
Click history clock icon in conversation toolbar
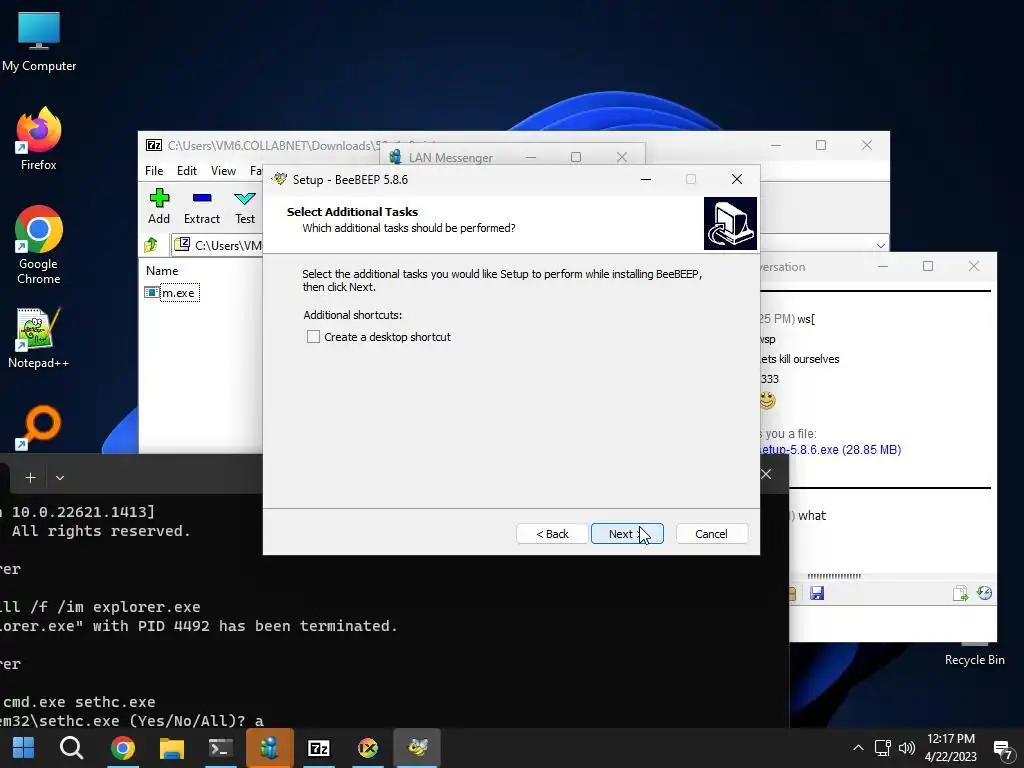[984, 593]
